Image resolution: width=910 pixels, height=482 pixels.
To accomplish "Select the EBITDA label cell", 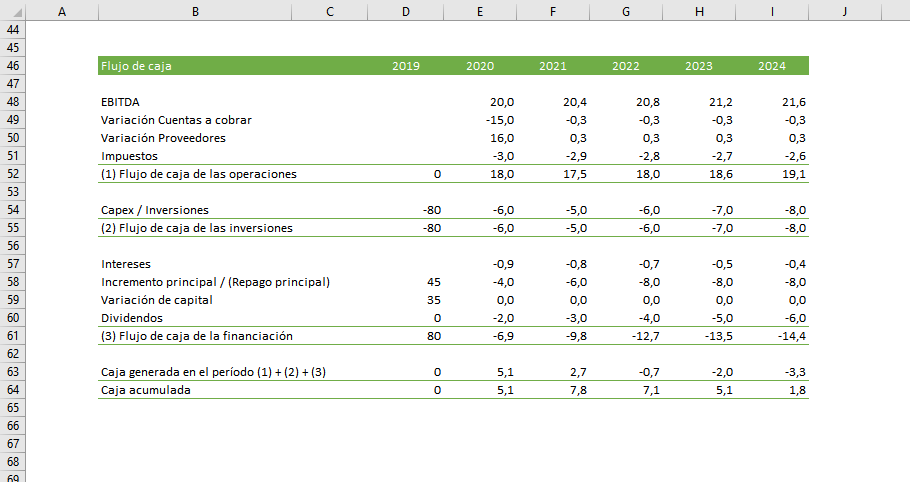I will [121, 102].
